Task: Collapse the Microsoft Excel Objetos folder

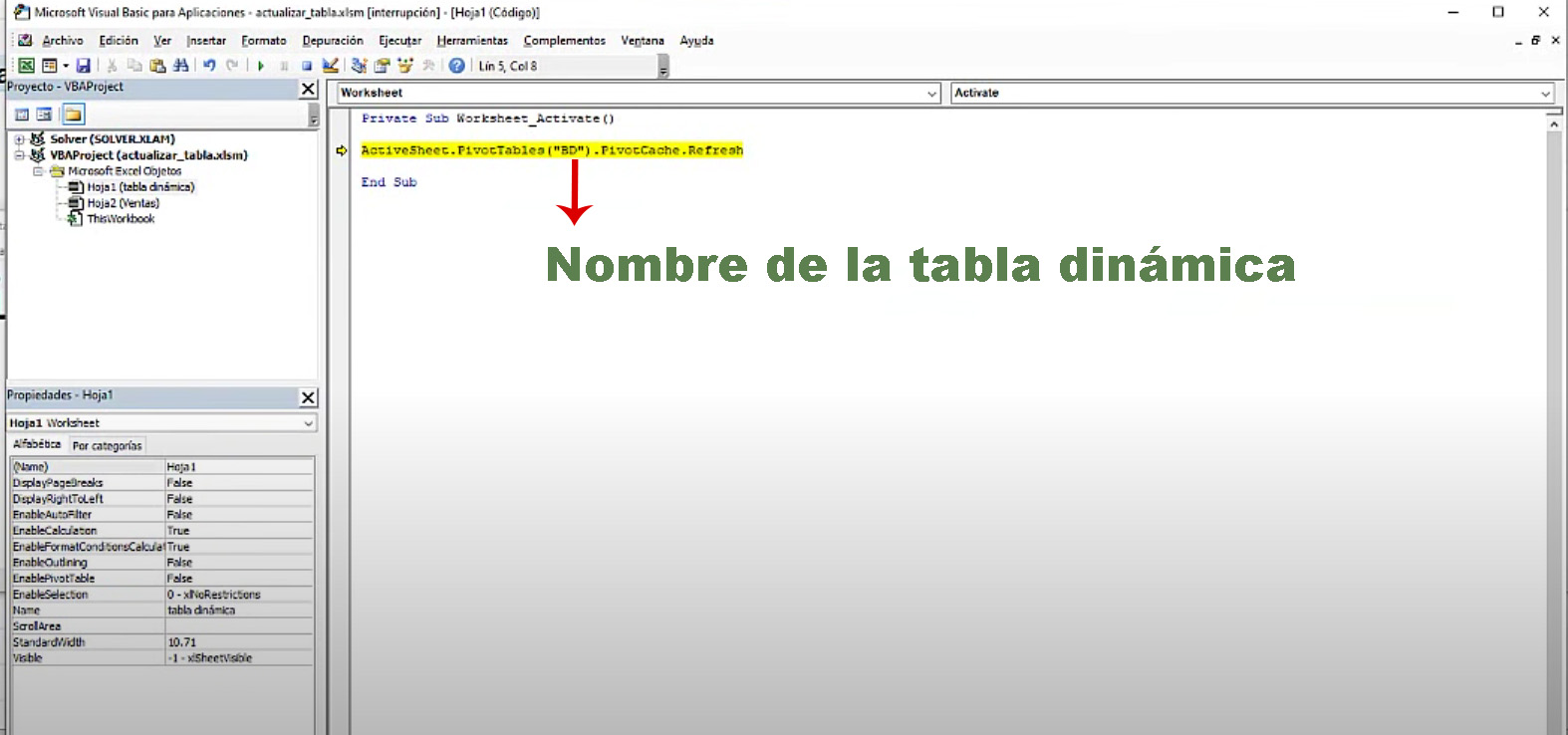Action: tap(38, 171)
